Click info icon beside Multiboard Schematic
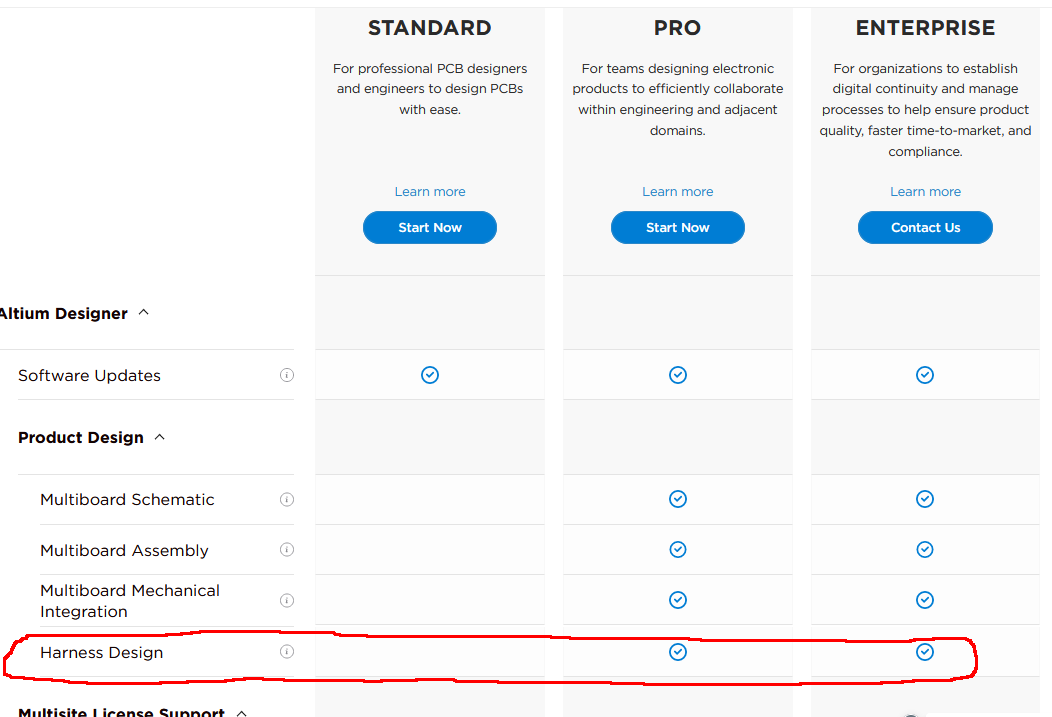 point(286,499)
